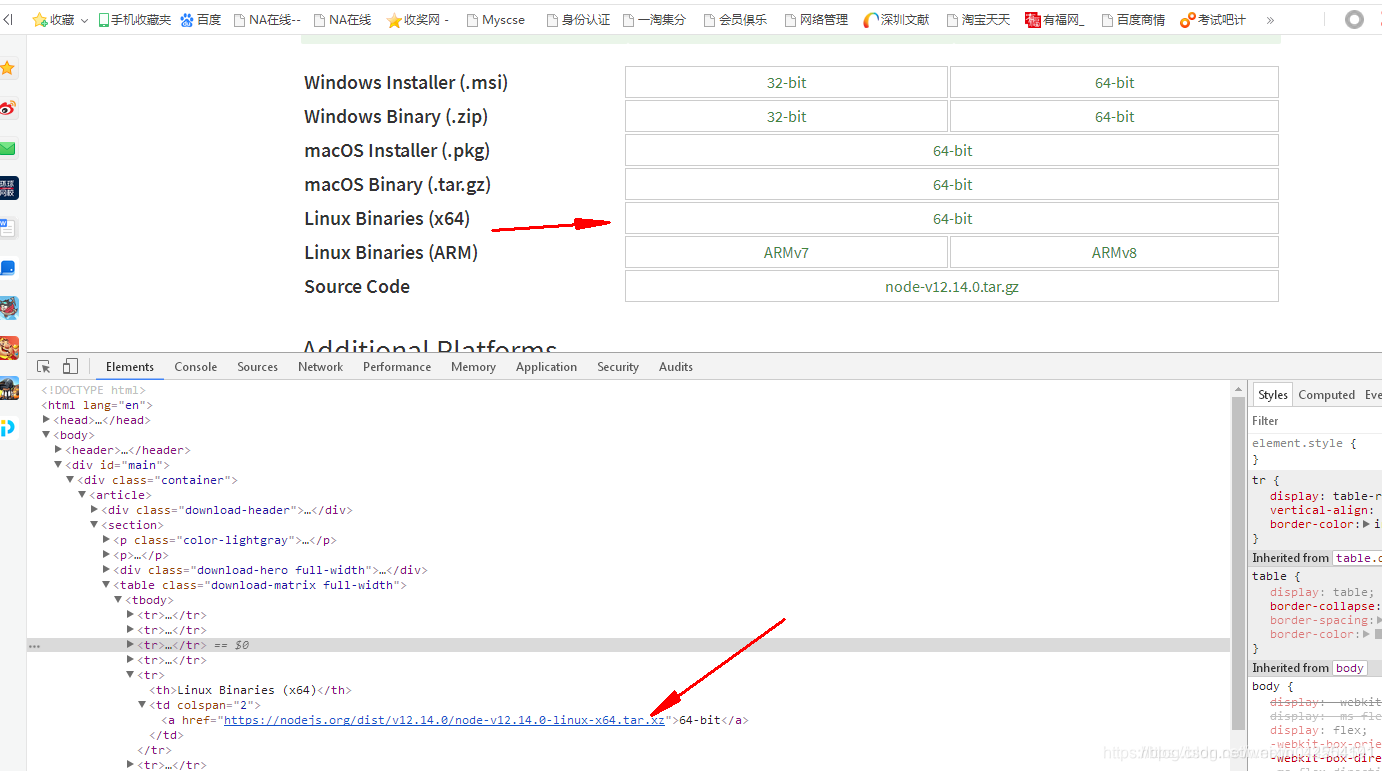Viewport: 1382px width, 771px height.
Task: Switch to the Sources tab
Action: click(258, 367)
